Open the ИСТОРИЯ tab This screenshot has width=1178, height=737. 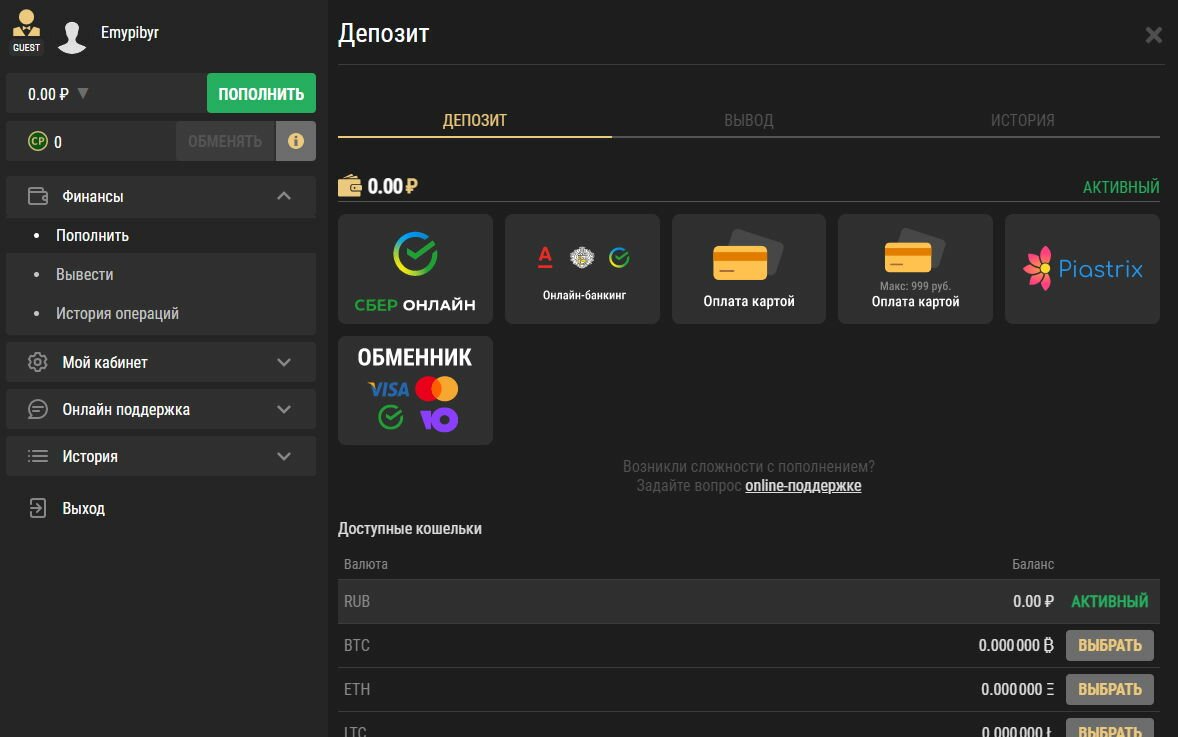(x=1022, y=119)
